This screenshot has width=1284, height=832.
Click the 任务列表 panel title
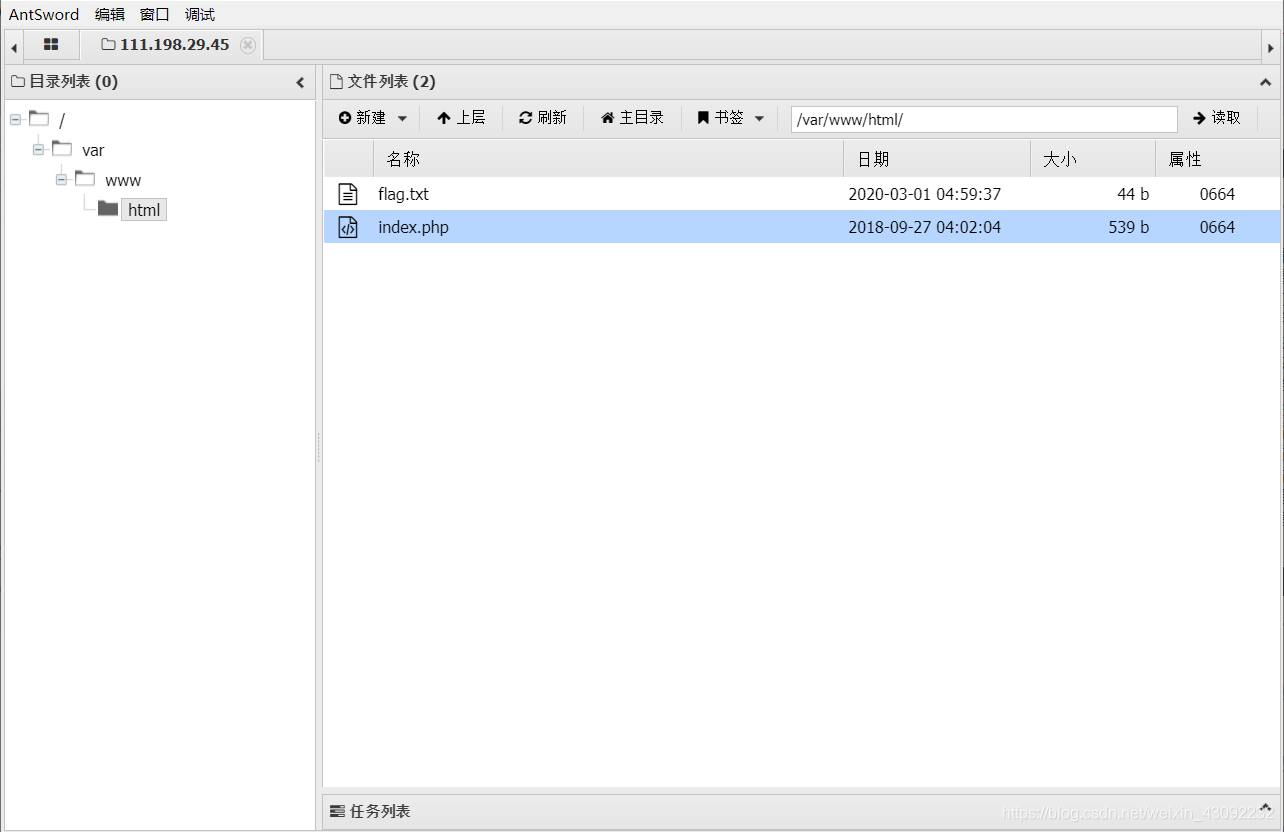pyautogui.click(x=380, y=811)
